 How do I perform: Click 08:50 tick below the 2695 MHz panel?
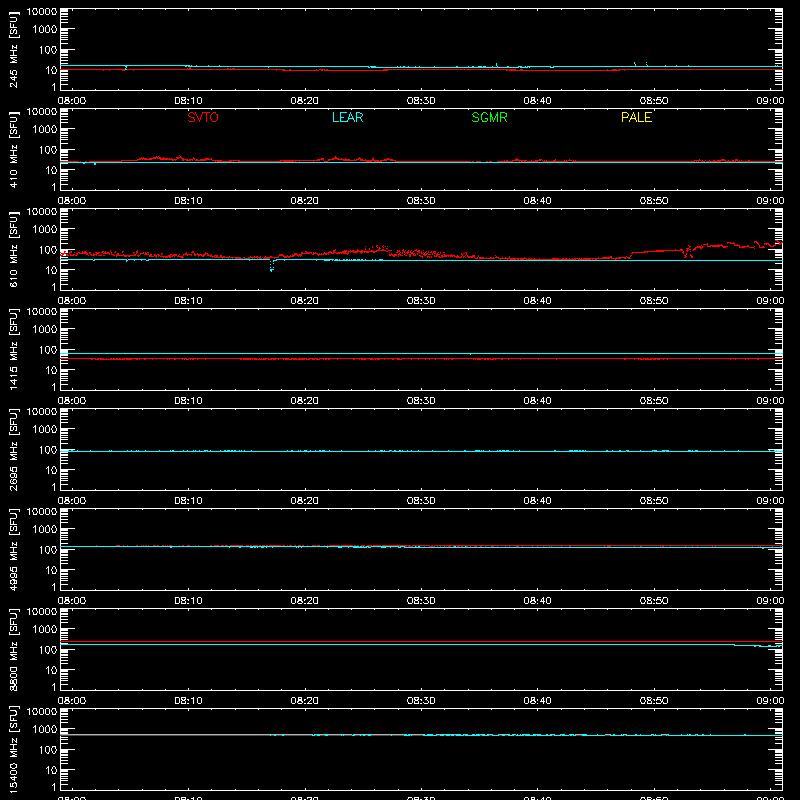(654, 501)
